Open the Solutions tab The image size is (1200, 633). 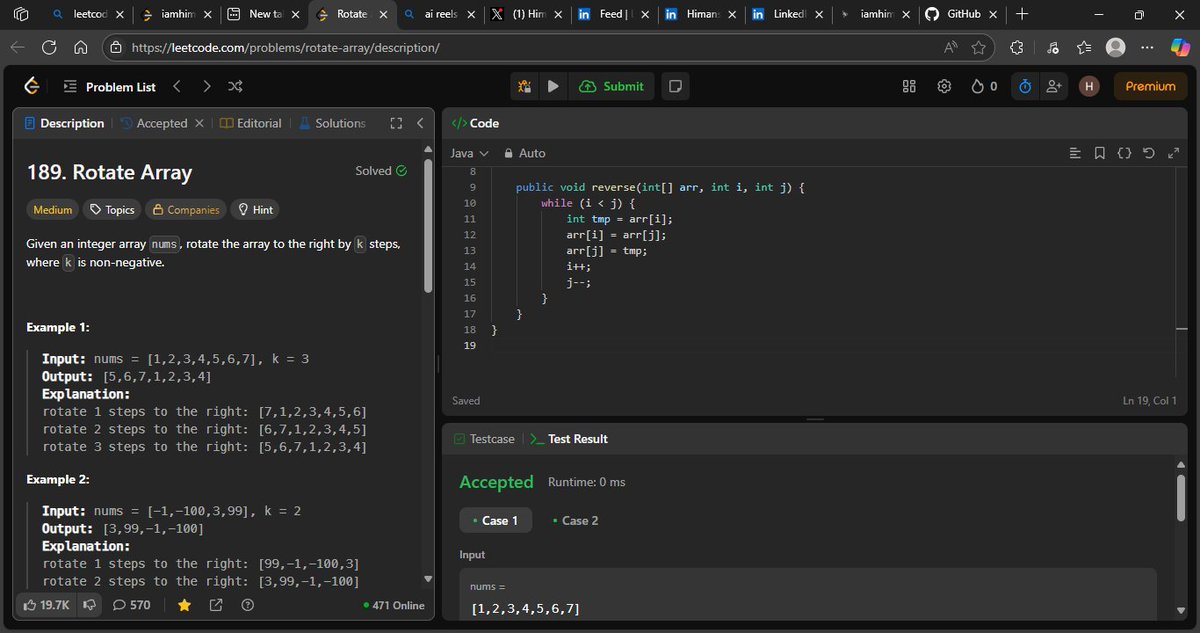click(x=332, y=123)
